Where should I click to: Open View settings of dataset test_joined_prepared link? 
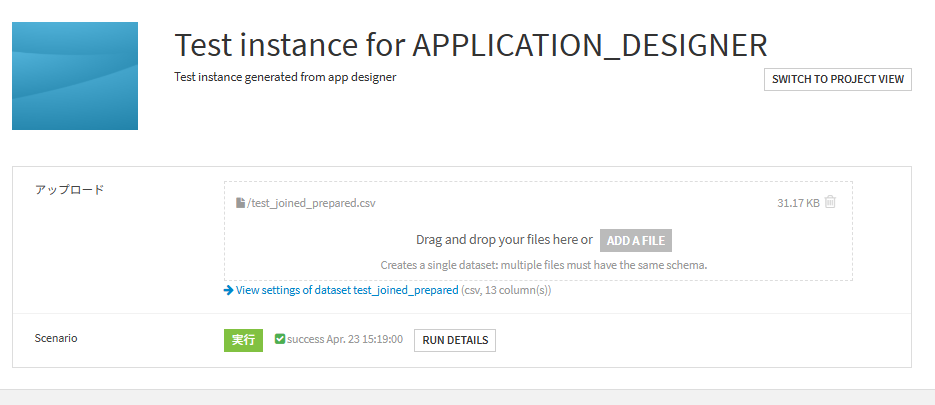click(x=346, y=291)
